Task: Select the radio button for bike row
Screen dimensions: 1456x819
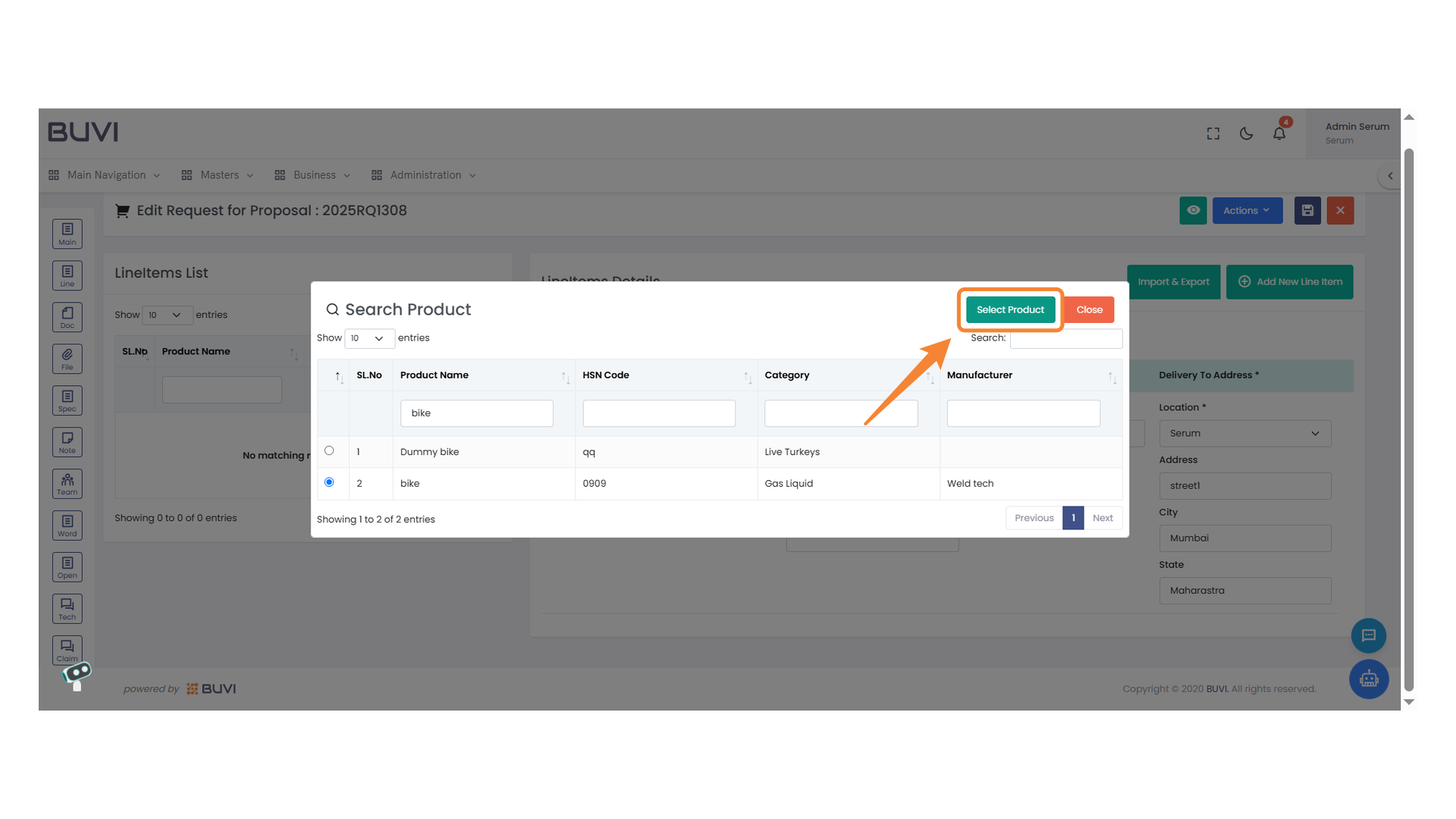Action: 330,482
